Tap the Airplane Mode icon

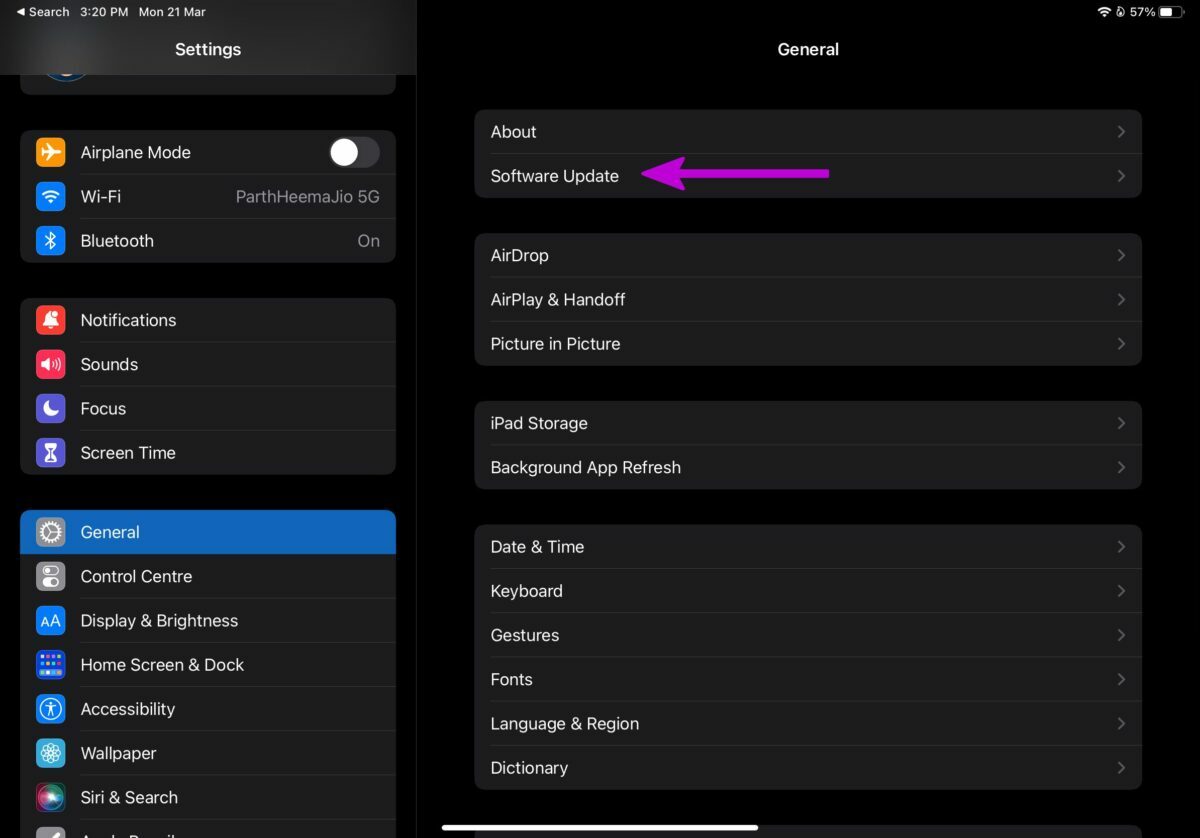(50, 152)
